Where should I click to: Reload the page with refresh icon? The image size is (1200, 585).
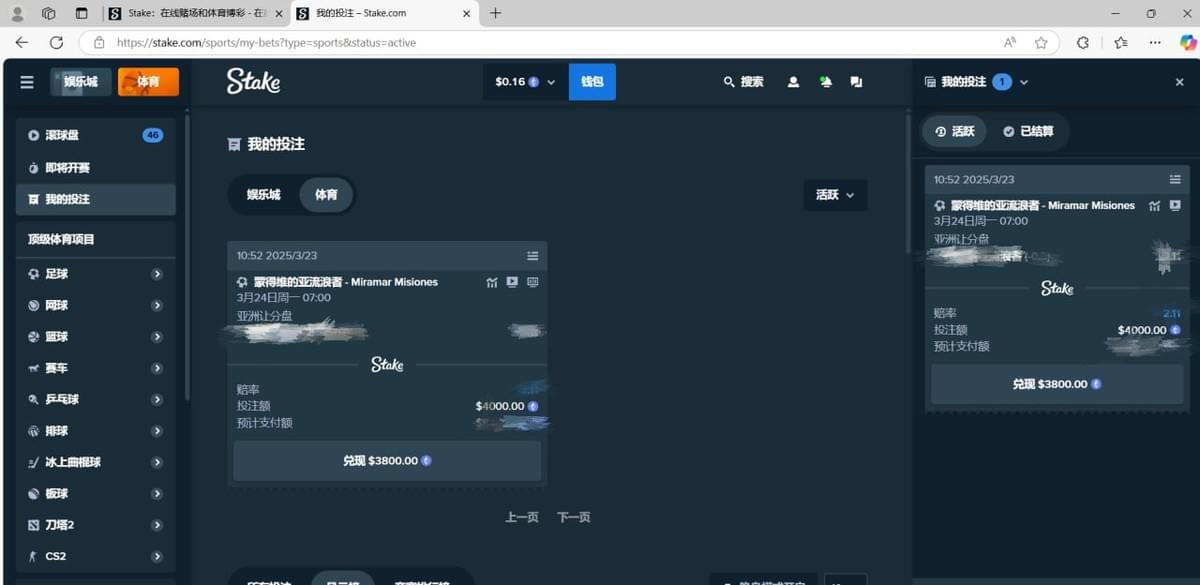tap(57, 42)
